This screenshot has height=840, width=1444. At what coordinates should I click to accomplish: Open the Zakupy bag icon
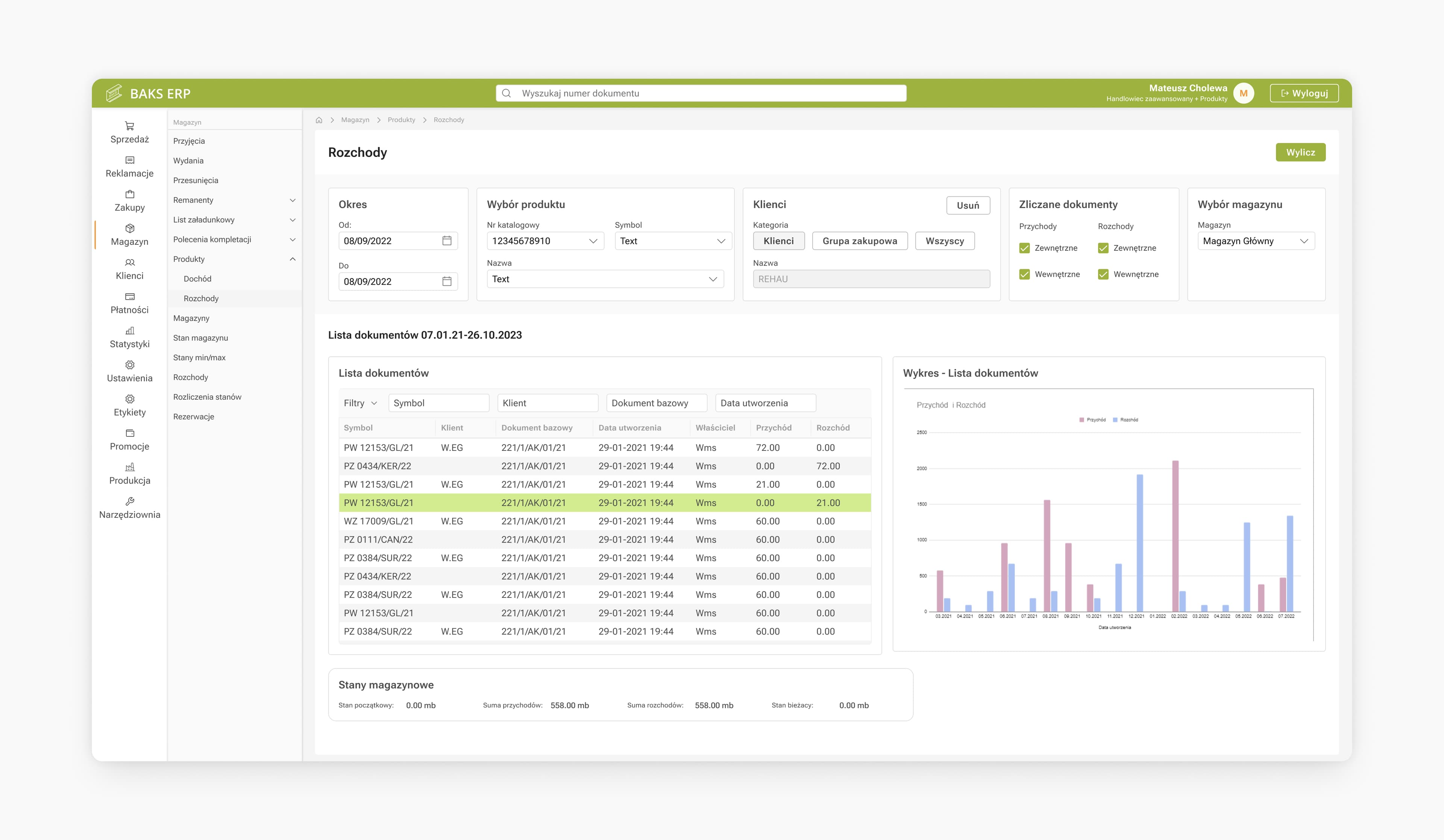[x=129, y=194]
